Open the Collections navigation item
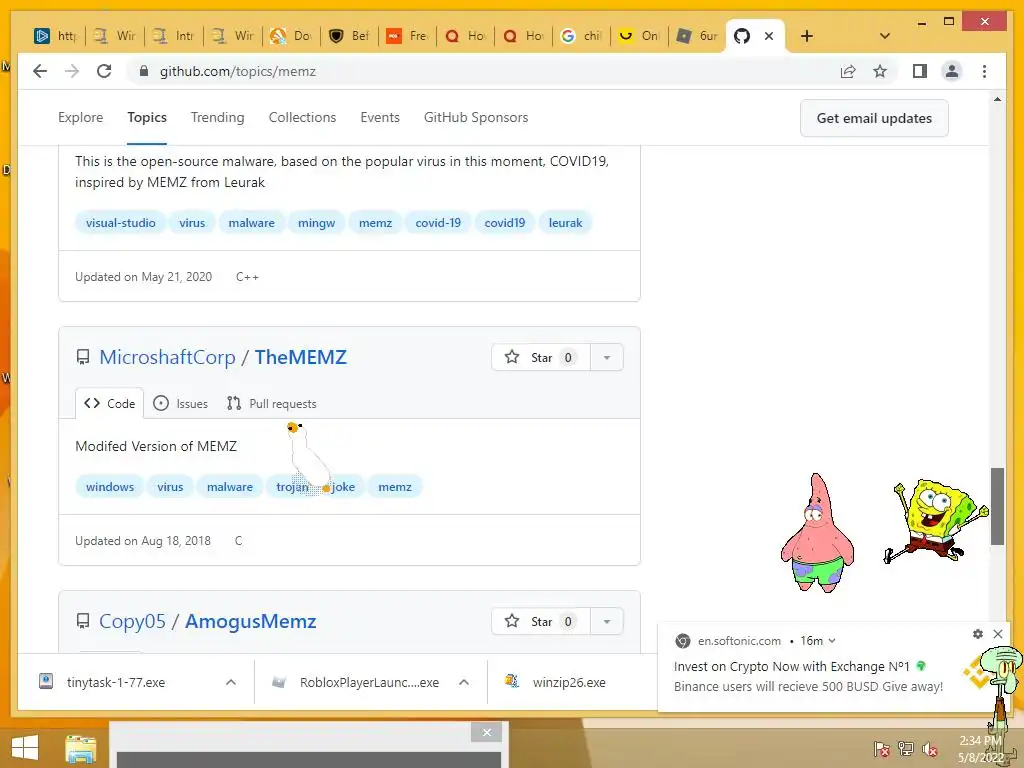 (x=302, y=118)
